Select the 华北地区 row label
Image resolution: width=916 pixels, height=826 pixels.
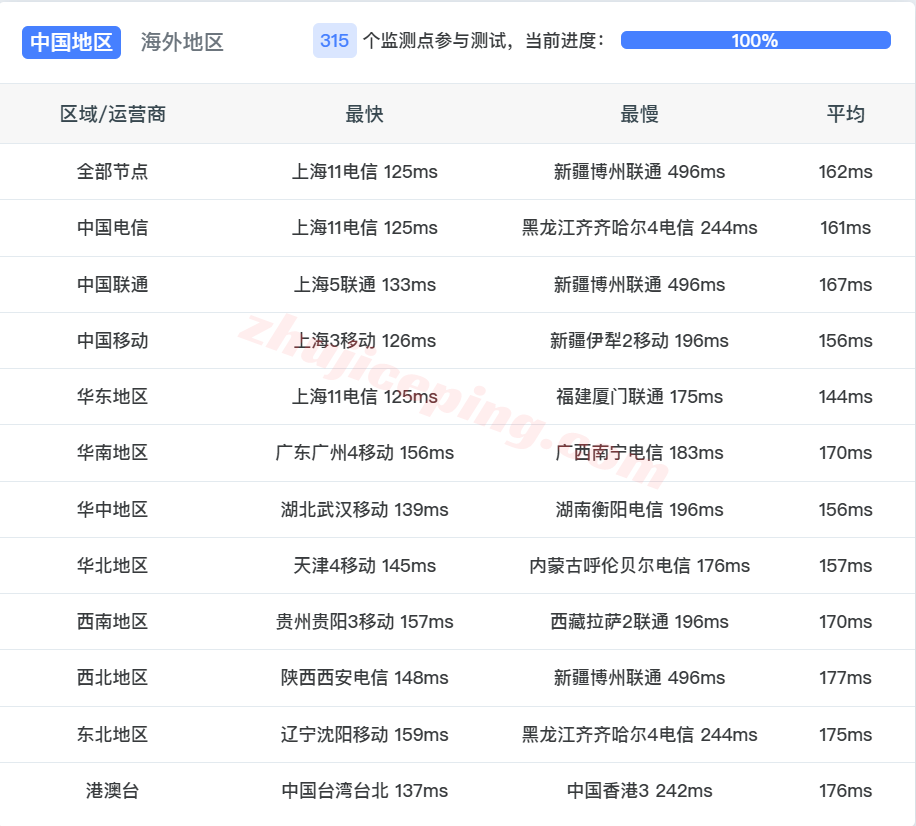[x=113, y=565]
